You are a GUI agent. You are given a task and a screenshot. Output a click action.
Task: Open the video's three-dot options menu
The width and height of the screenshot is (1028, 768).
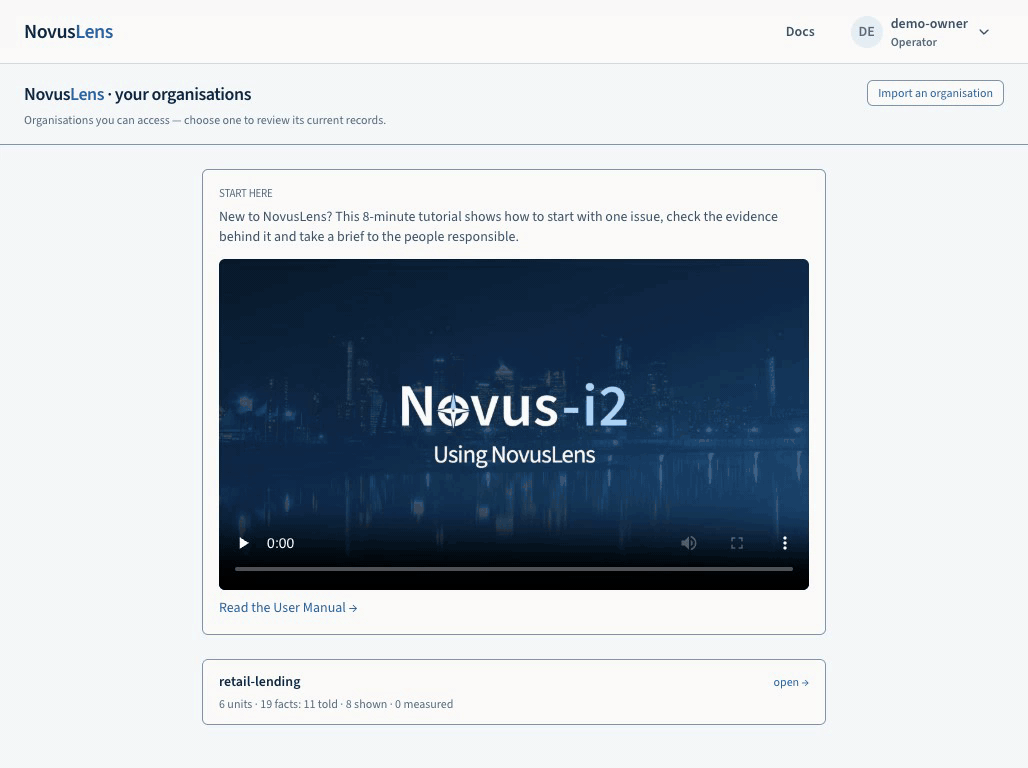(x=785, y=543)
